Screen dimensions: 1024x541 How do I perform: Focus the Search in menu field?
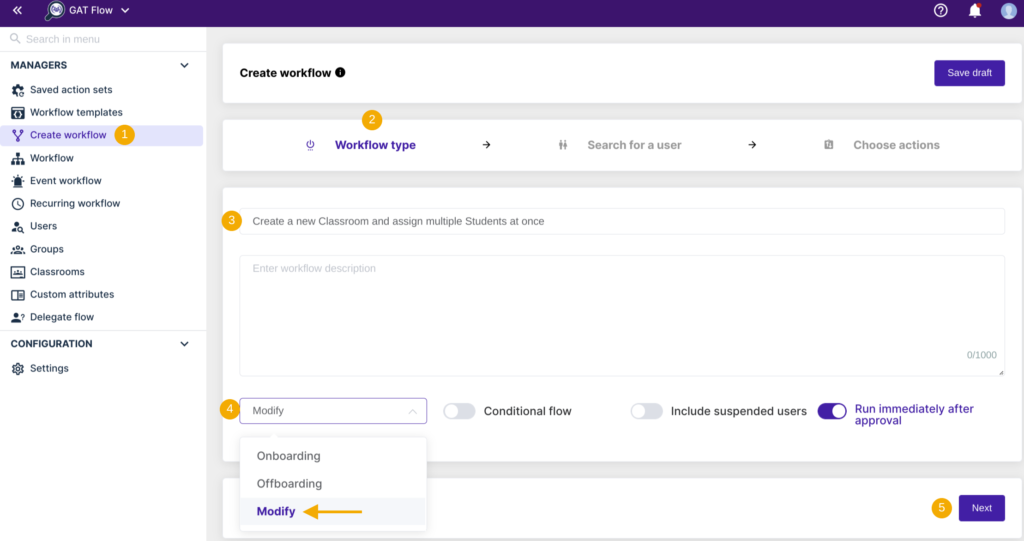103,39
